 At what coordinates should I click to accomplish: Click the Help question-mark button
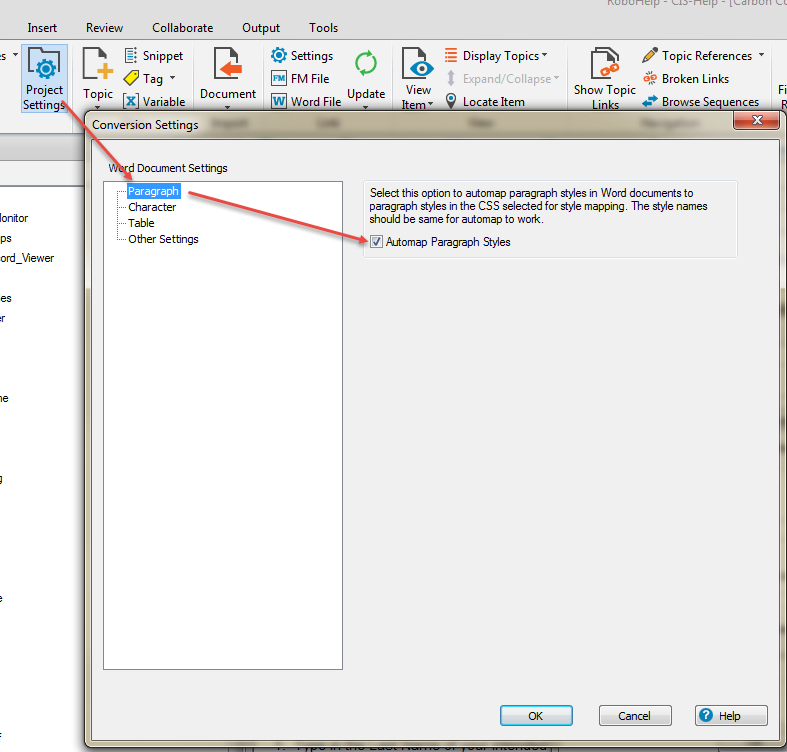click(731, 715)
